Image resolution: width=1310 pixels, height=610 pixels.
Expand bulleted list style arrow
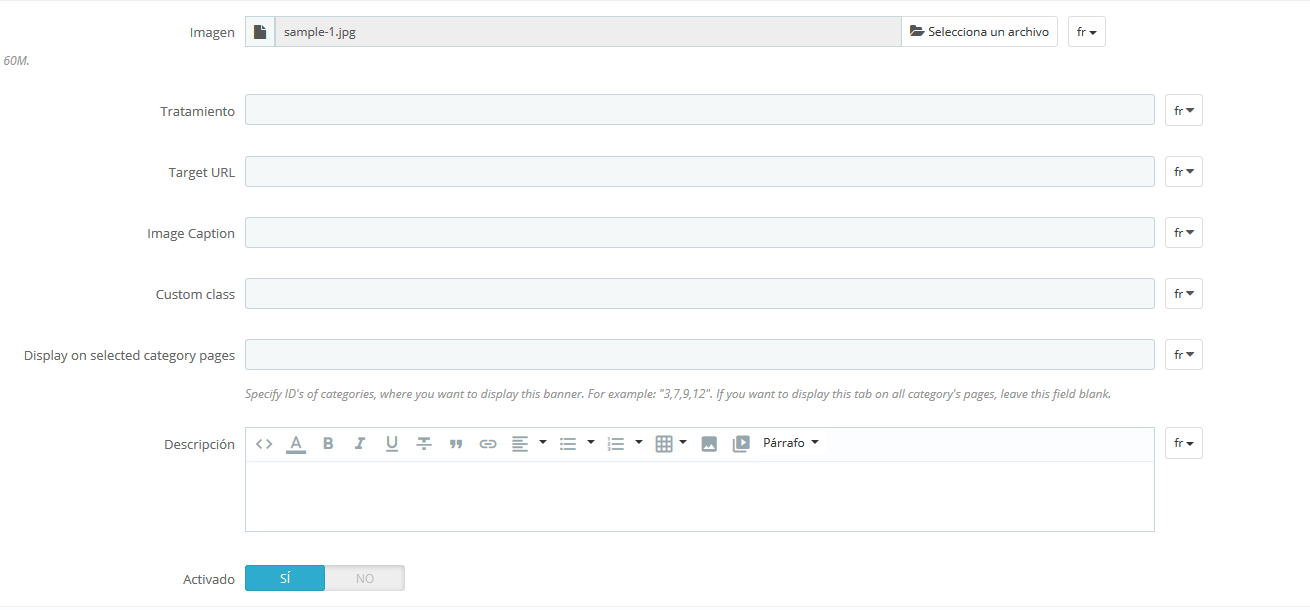click(x=591, y=443)
